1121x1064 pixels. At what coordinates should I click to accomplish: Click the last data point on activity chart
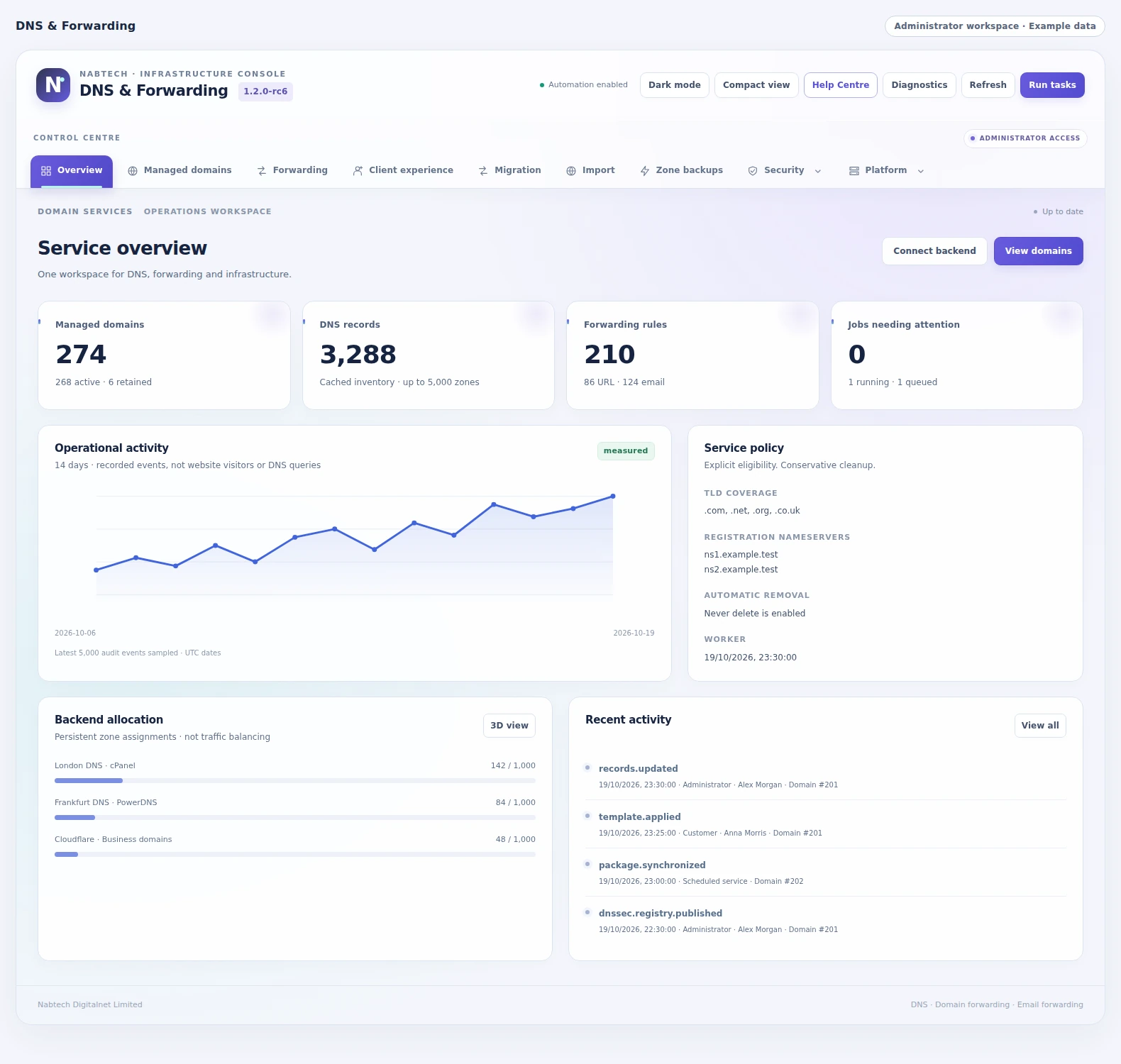tap(613, 497)
